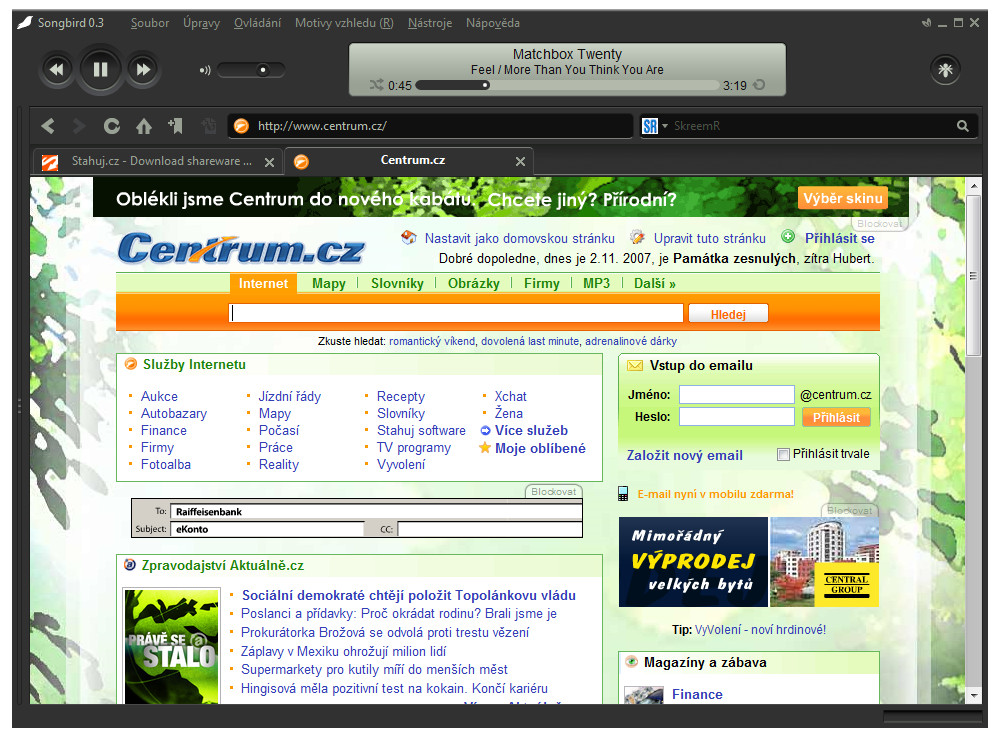Adjust the volume slider knob
Screen dimensions: 998x744
click(x=263, y=69)
